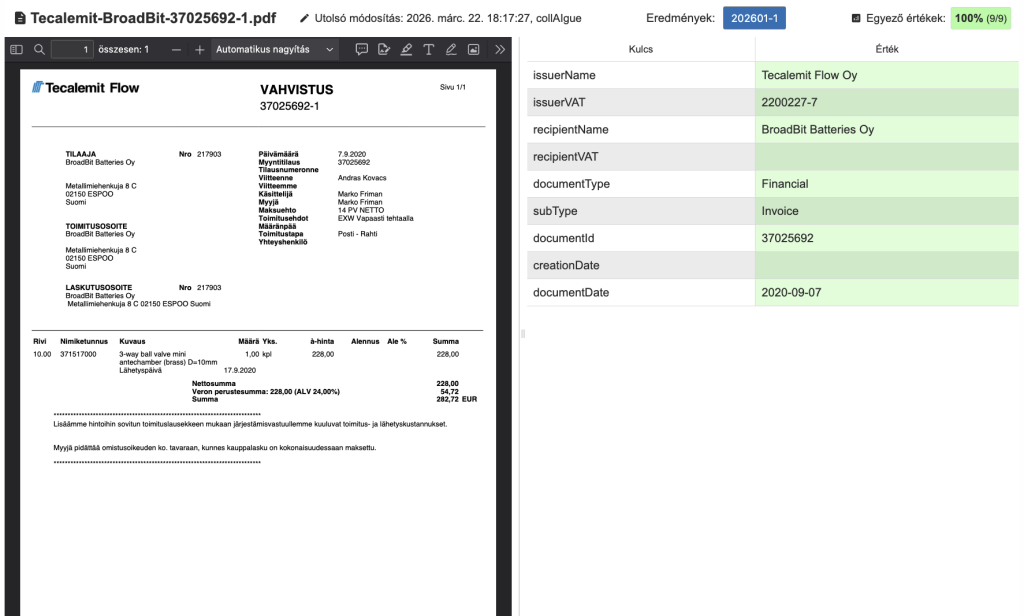Click the 37025692-1 number under VAHVISTUS

289,106
